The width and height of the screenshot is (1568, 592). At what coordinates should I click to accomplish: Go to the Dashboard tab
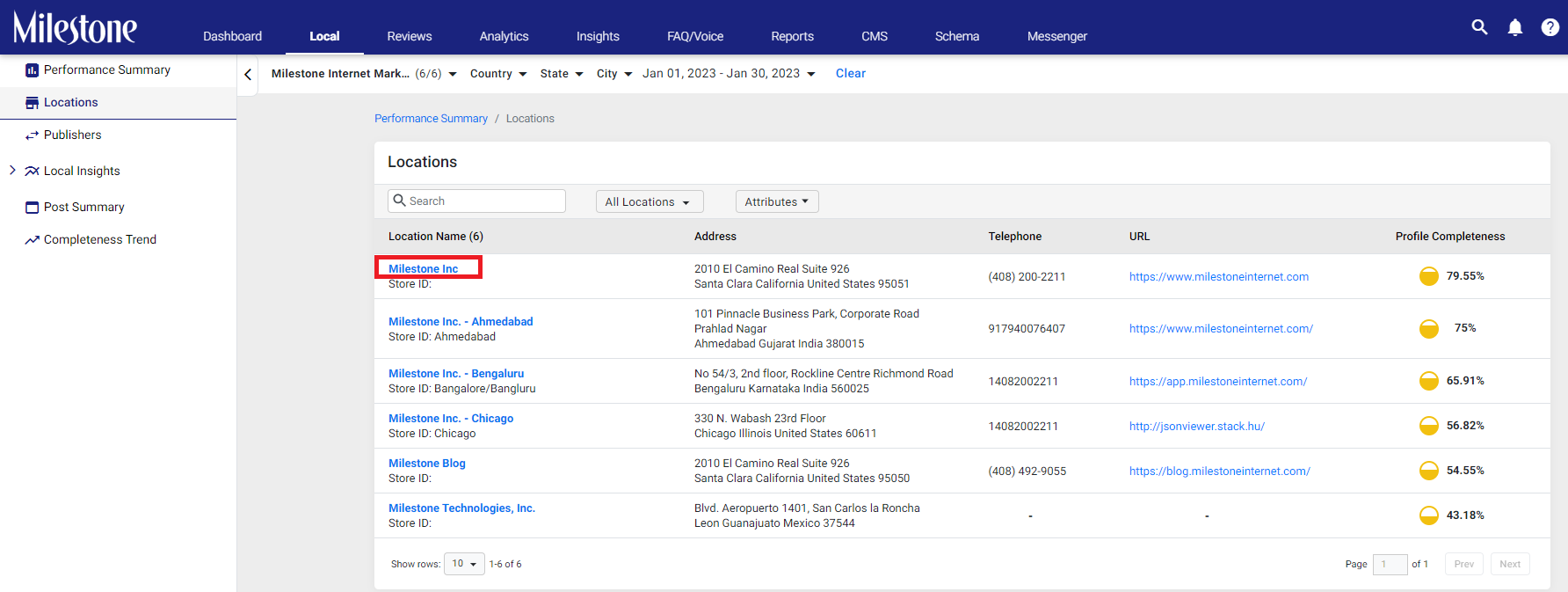point(232,36)
